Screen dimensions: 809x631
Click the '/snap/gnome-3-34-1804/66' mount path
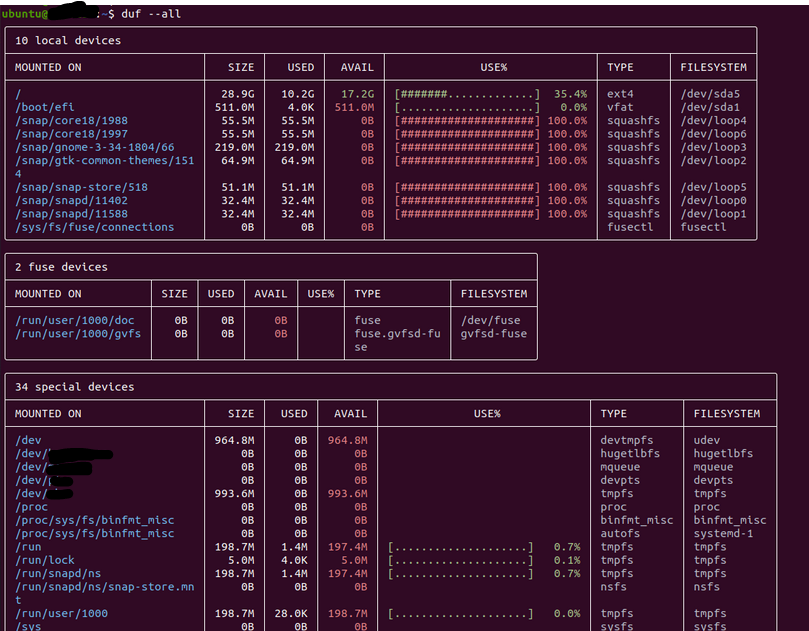pyautogui.click(x=94, y=147)
